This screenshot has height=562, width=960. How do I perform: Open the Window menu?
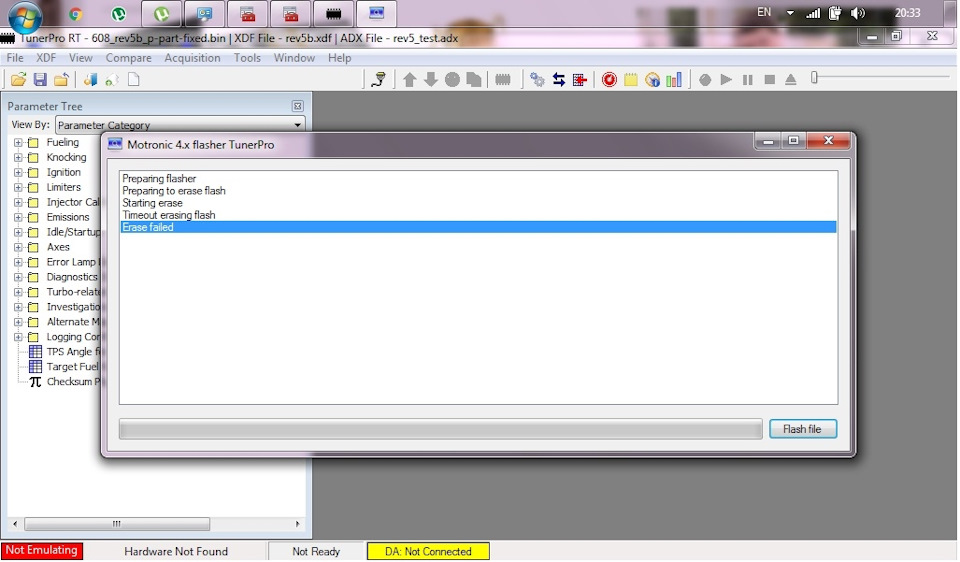[x=294, y=58]
